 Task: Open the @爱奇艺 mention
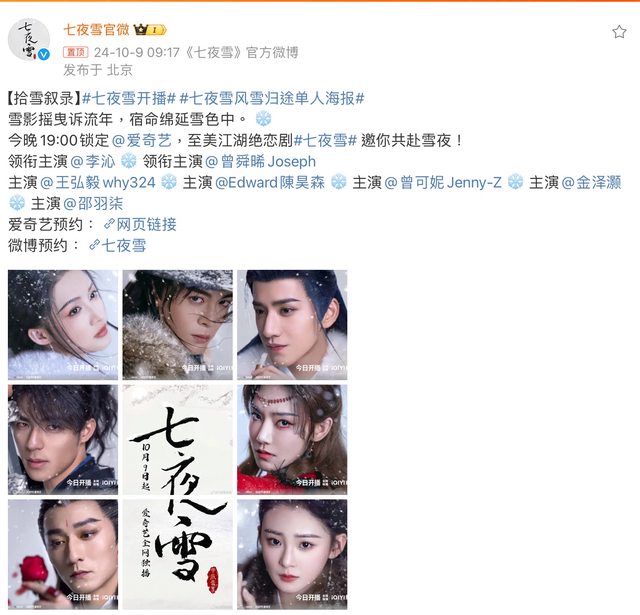coord(142,140)
